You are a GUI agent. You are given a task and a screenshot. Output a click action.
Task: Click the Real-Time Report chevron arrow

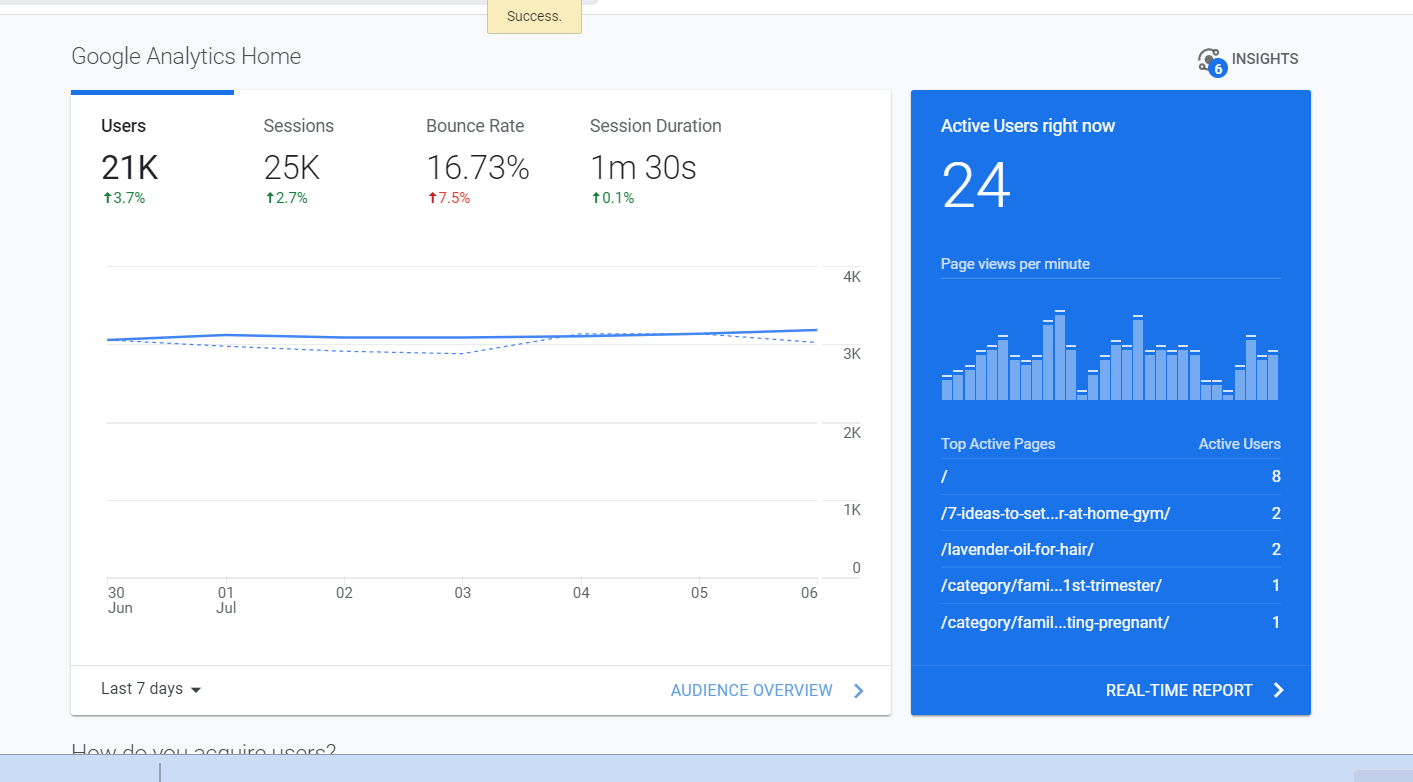coord(1278,690)
